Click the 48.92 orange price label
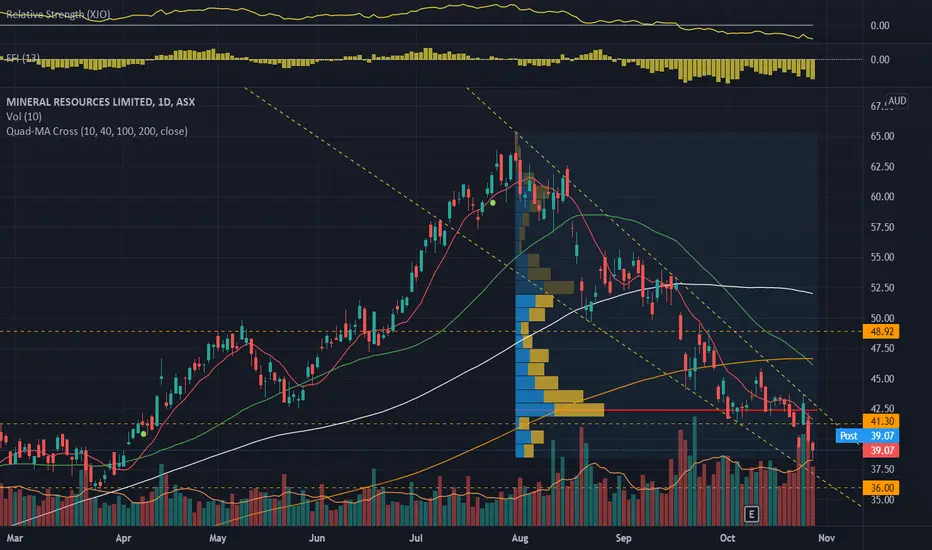Screen dimensions: 932x550 [x=881, y=331]
